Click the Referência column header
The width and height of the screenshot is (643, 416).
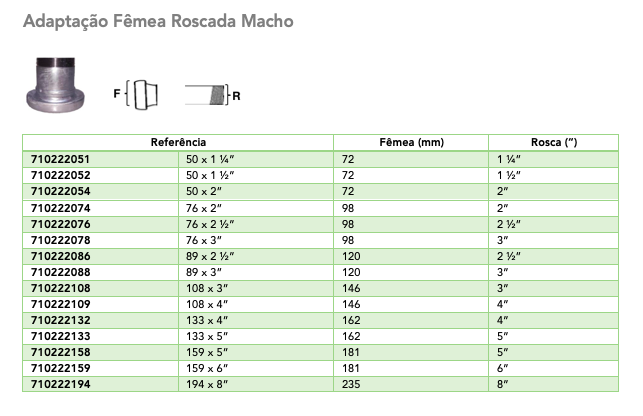(x=178, y=143)
